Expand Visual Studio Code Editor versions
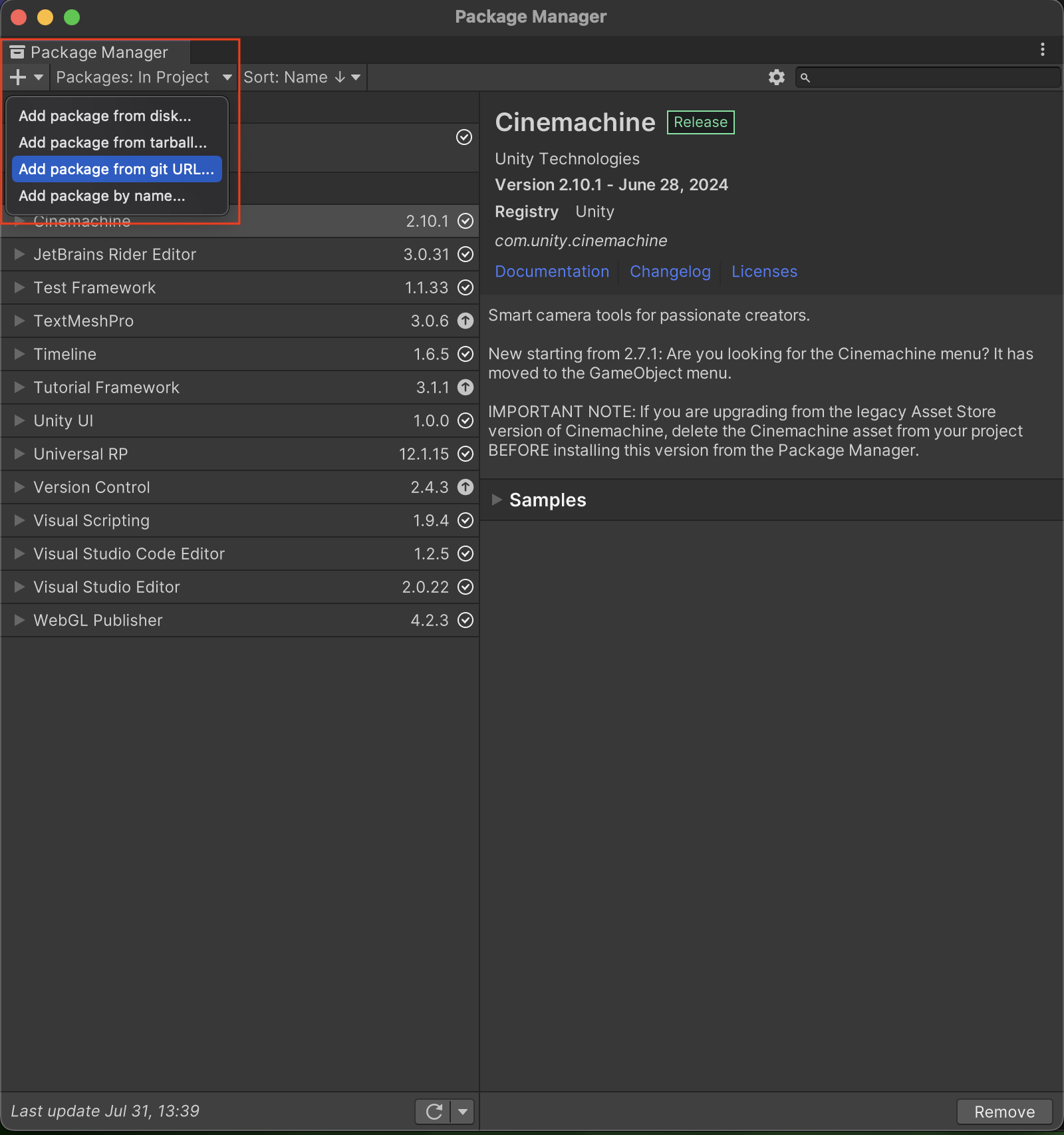 [19, 554]
